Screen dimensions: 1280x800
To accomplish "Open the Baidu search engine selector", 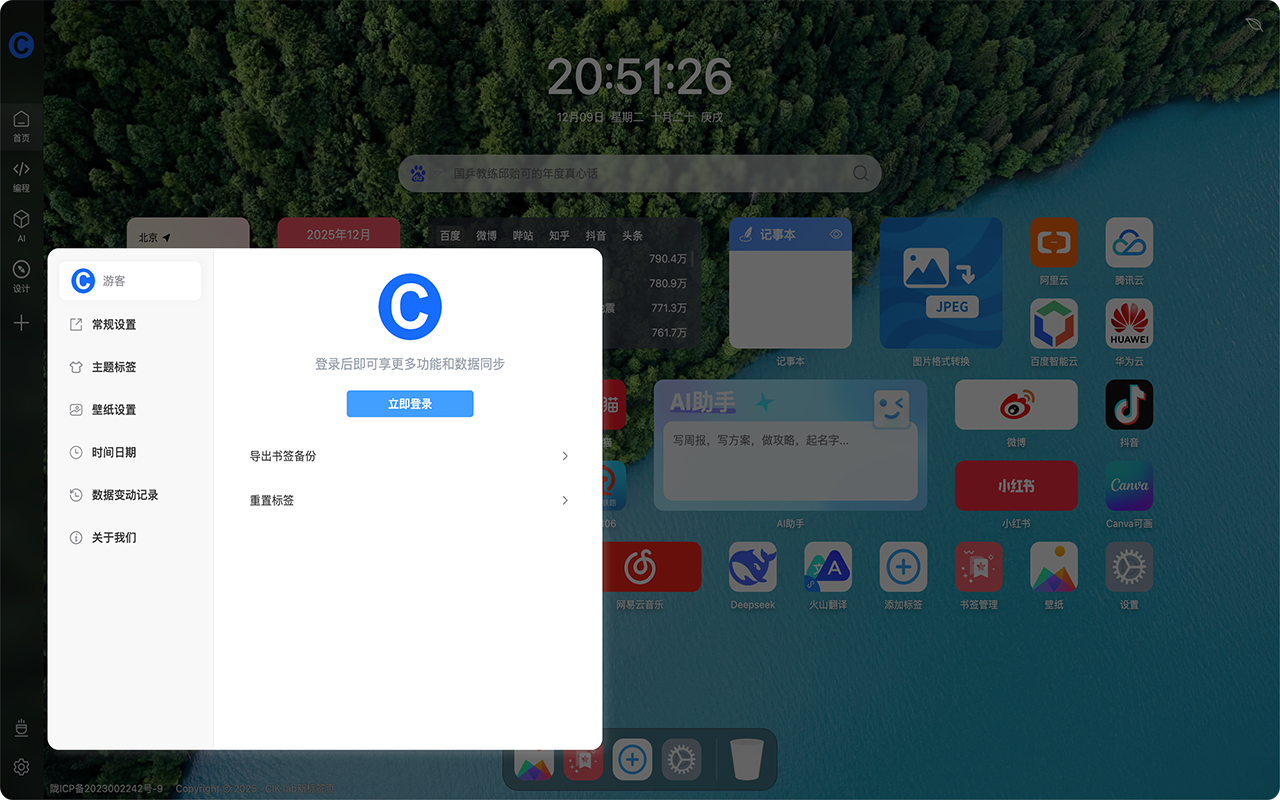I will click(419, 174).
